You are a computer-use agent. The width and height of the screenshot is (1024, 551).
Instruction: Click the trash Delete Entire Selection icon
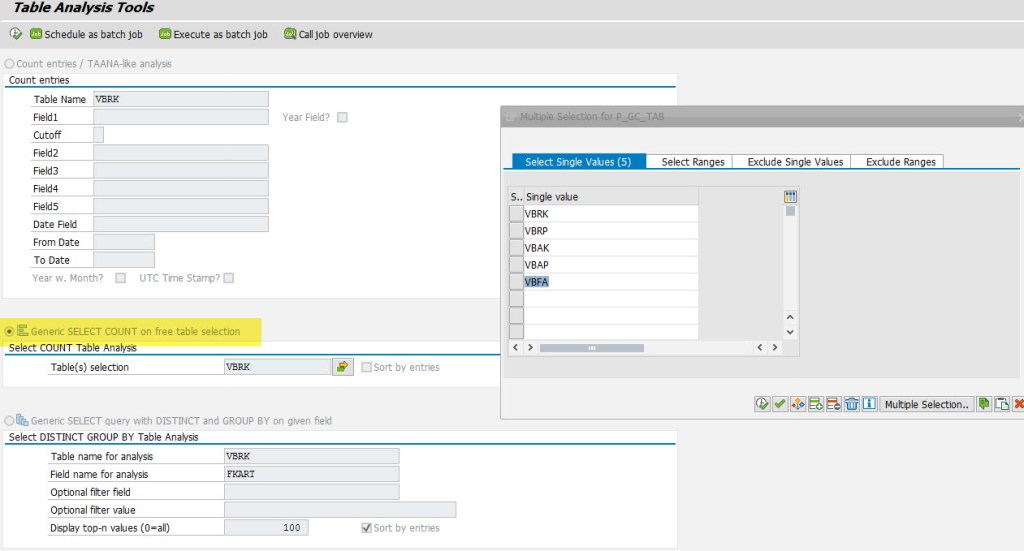pyautogui.click(x=852, y=404)
